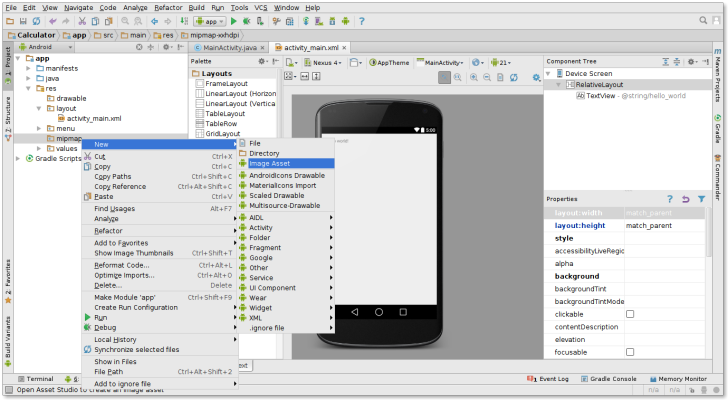728x400 pixels.
Task: Zoom out on the layout preview
Action: pos(487,77)
